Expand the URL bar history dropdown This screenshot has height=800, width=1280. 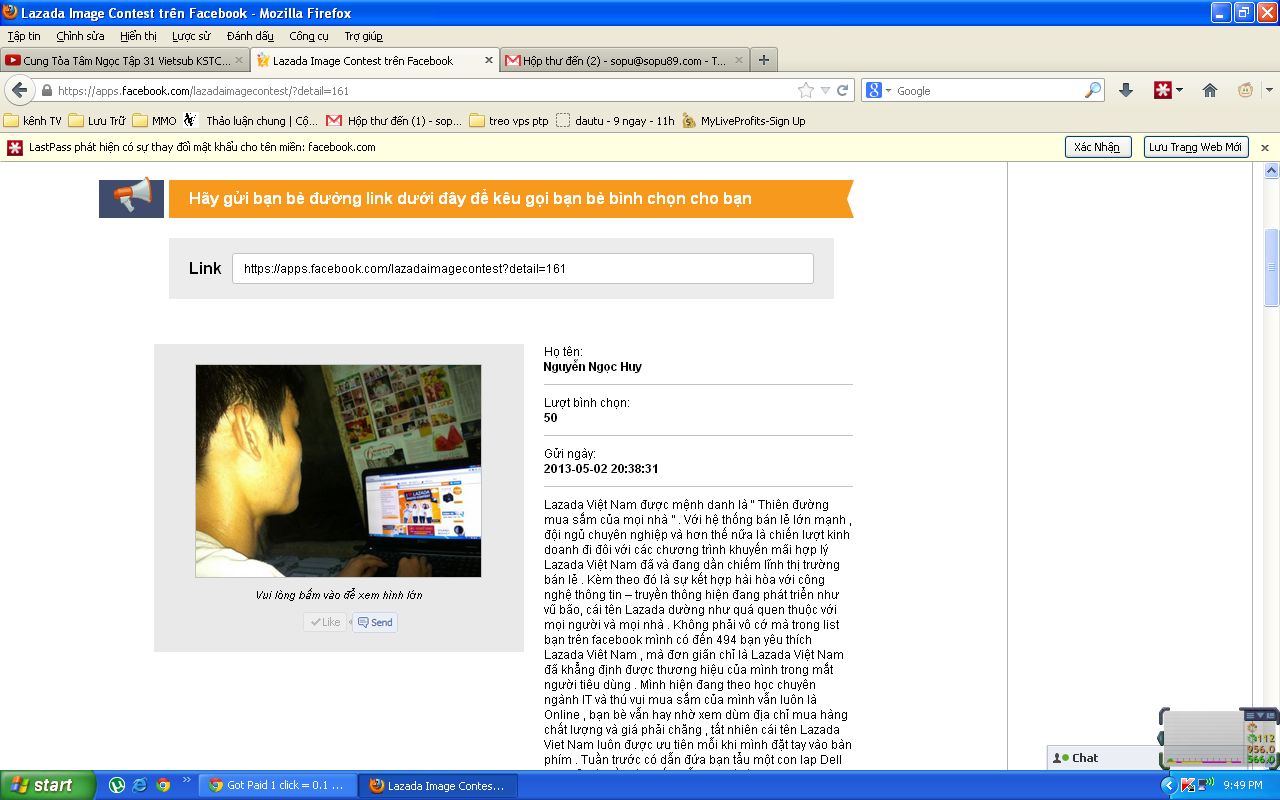825,90
